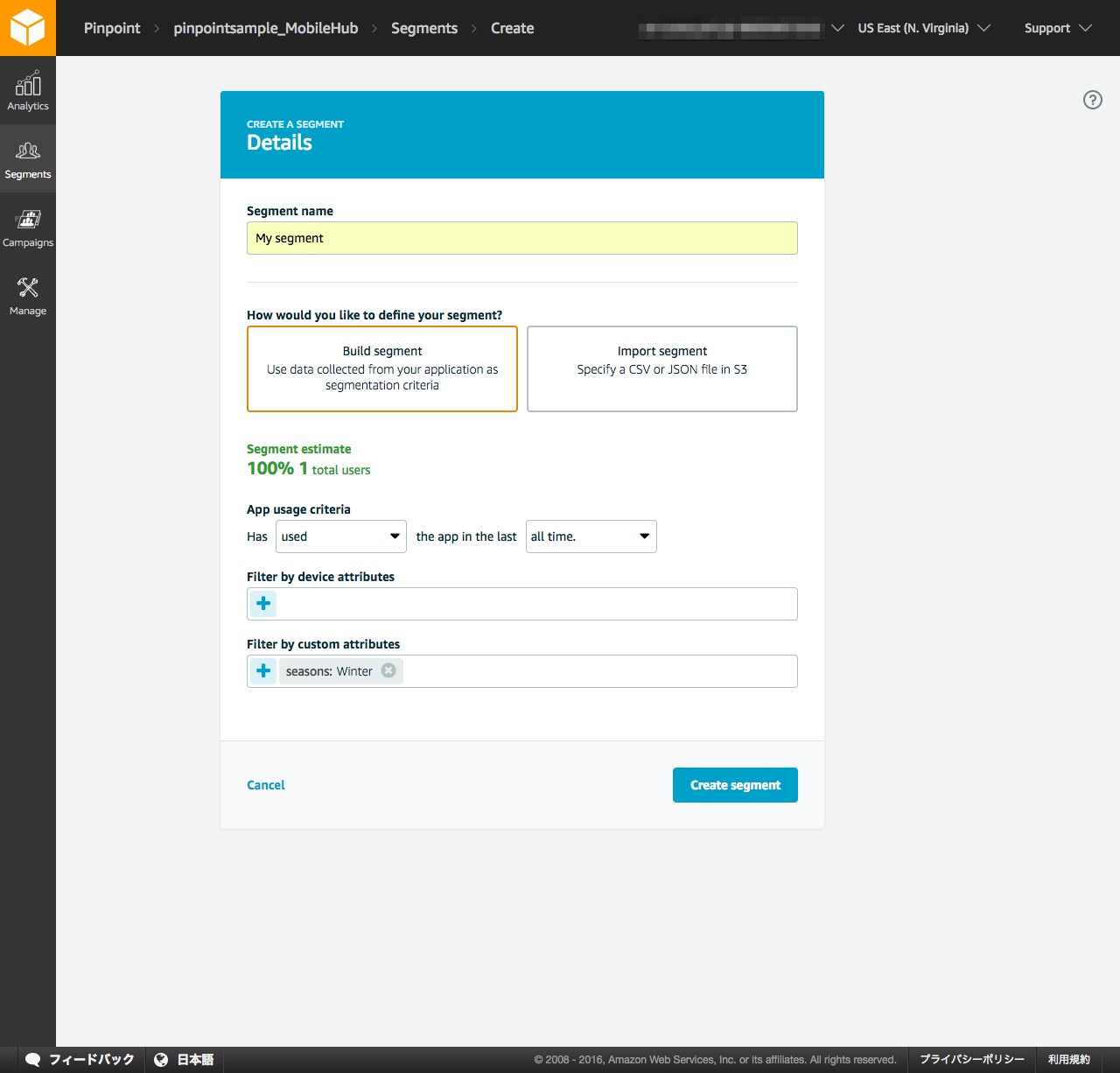Open the 'used' app usage dropdown

[x=340, y=536]
